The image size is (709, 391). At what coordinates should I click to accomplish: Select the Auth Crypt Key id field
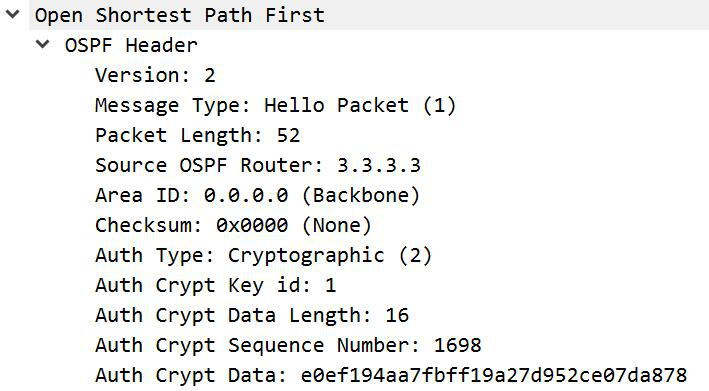click(x=216, y=286)
